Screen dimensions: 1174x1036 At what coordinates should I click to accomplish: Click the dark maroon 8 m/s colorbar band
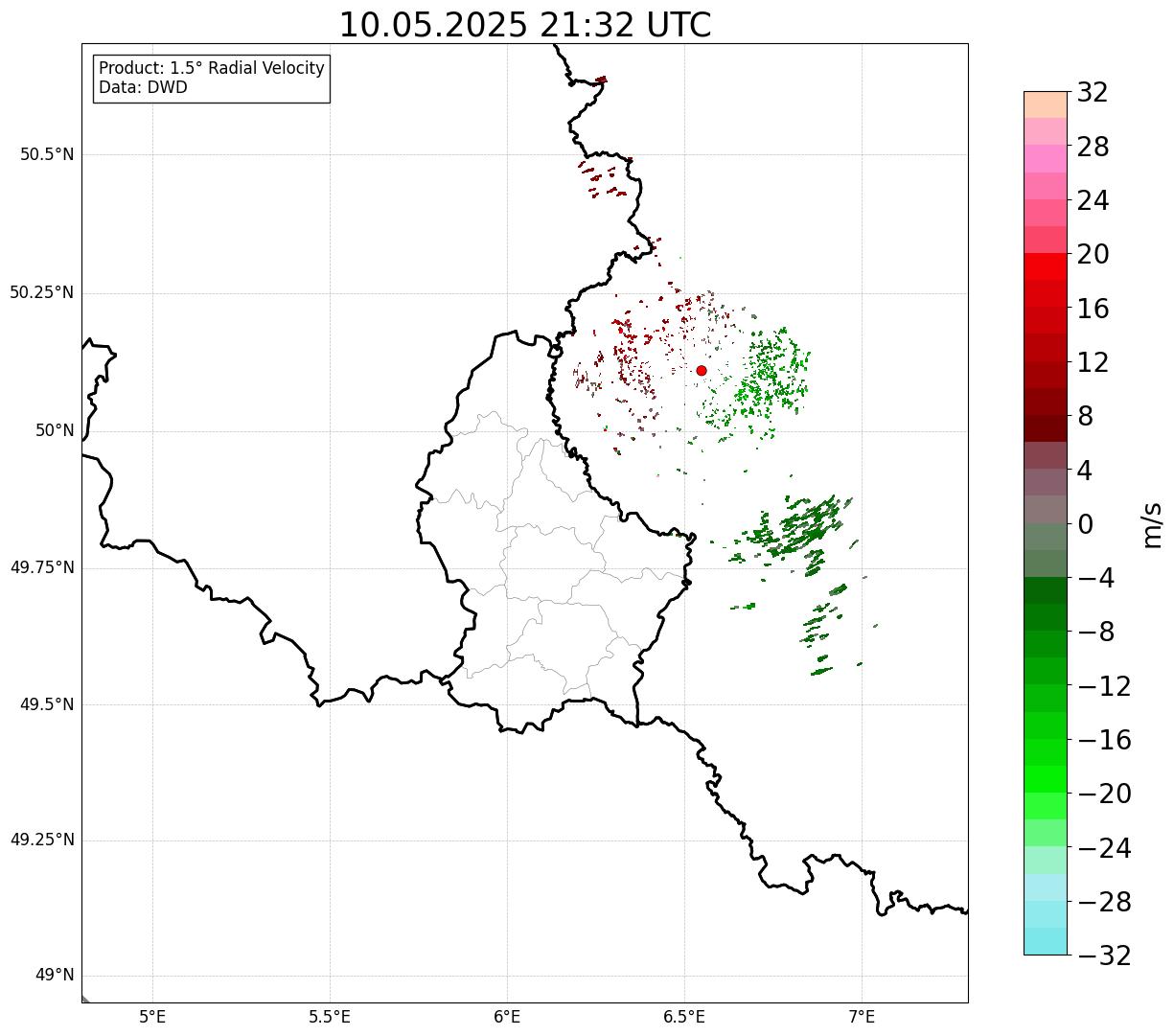pyautogui.click(x=1046, y=428)
